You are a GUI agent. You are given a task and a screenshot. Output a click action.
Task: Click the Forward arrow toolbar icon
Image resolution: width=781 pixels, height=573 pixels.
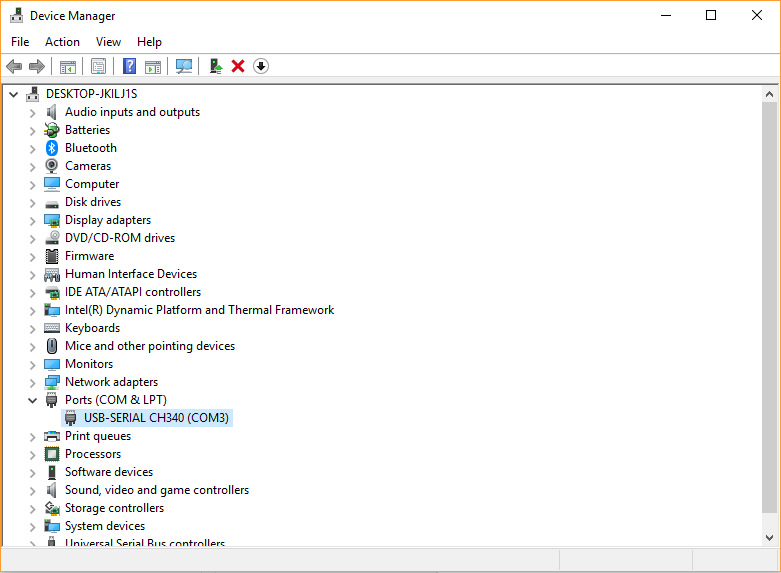point(37,66)
